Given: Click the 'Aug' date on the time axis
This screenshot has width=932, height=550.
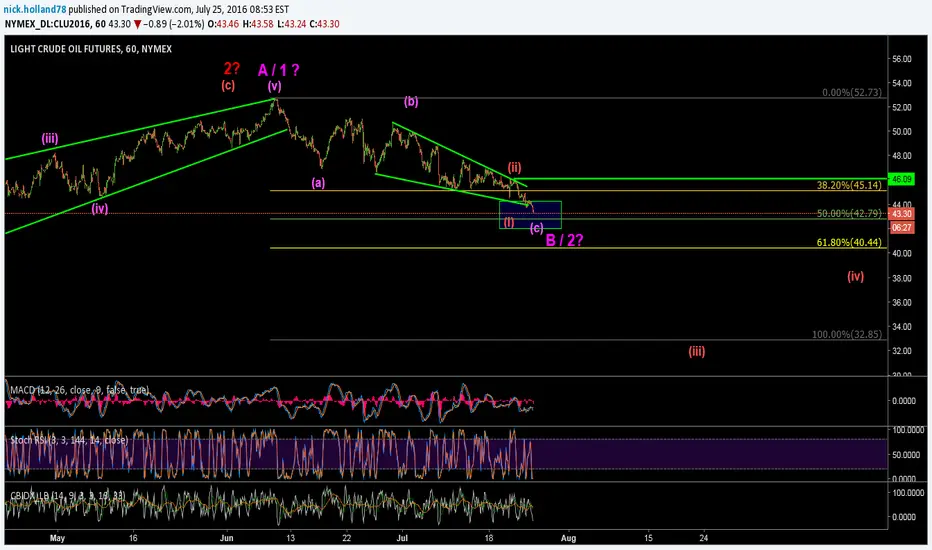Looking at the screenshot, I should pyautogui.click(x=568, y=538).
